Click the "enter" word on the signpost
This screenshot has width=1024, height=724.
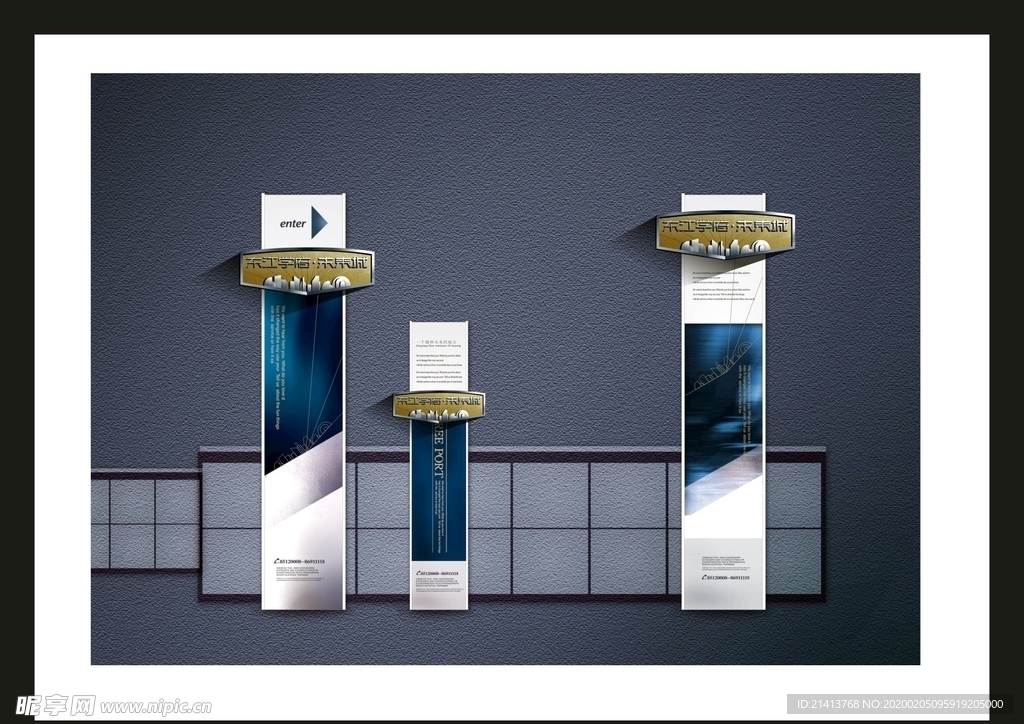click(x=293, y=223)
